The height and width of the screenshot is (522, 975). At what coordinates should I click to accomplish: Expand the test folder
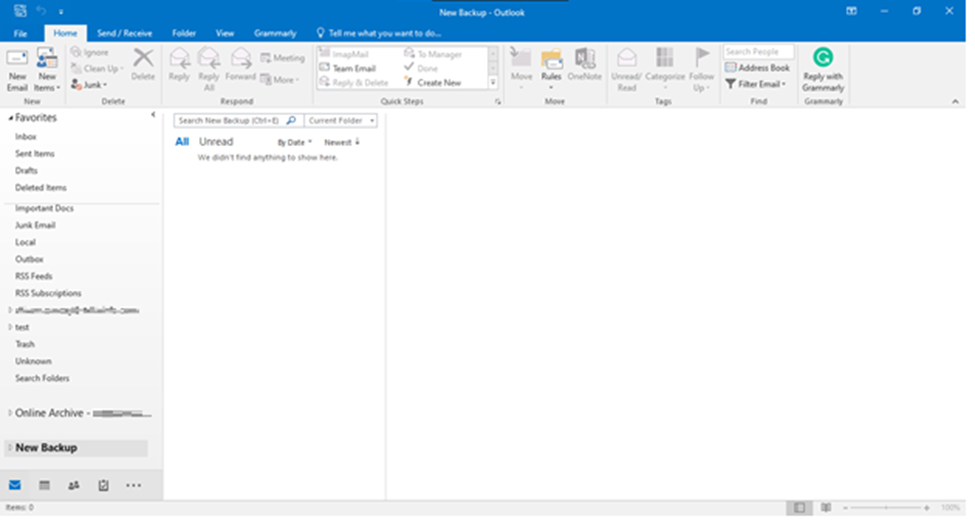tap(10, 327)
